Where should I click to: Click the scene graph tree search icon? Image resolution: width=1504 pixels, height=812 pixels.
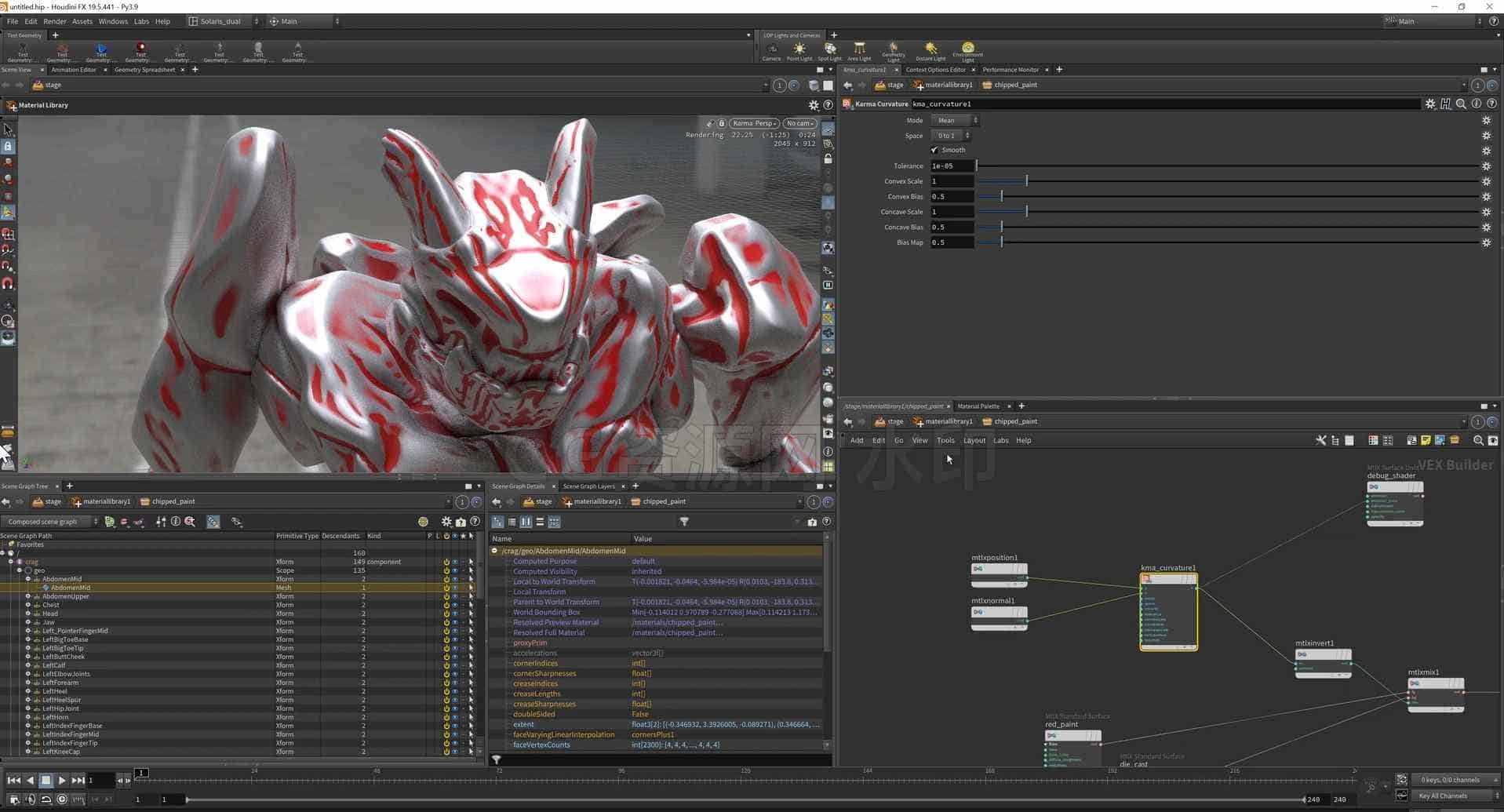(x=190, y=522)
